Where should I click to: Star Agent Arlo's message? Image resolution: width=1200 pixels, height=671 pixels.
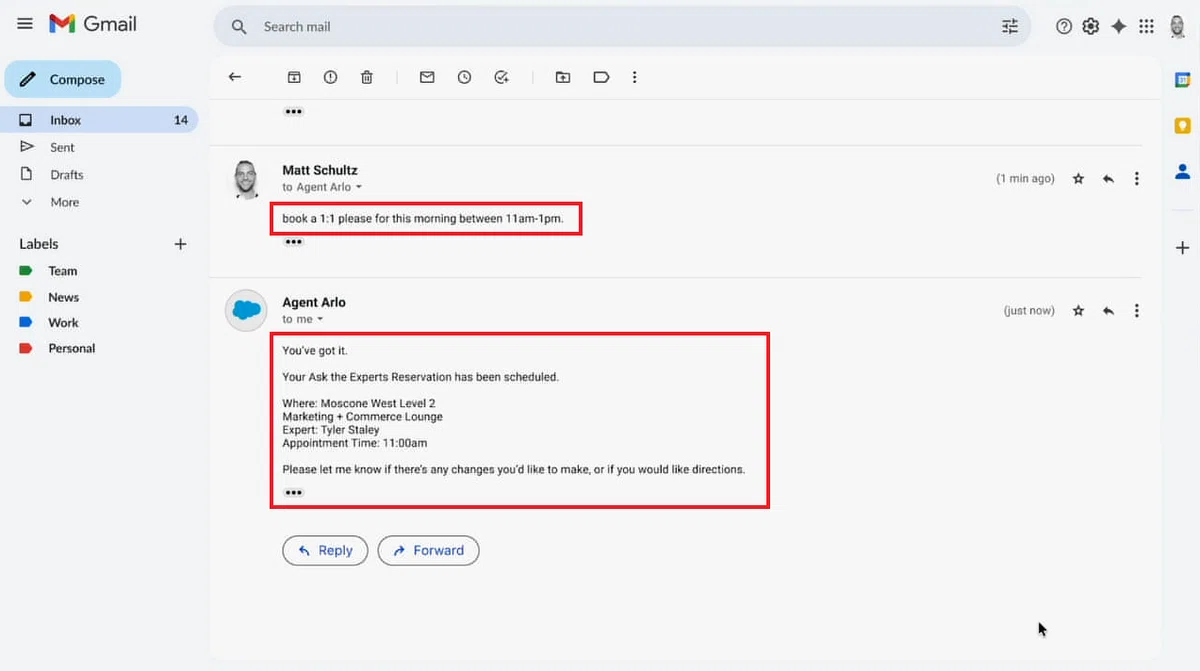[x=1078, y=311]
